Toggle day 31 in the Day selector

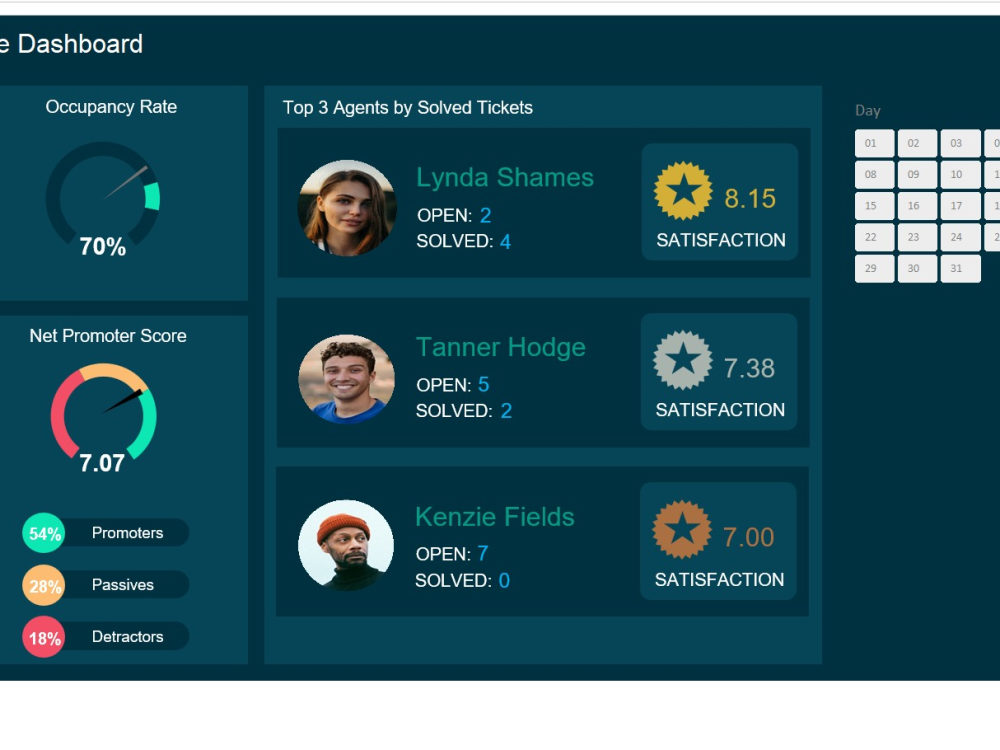[956, 268]
